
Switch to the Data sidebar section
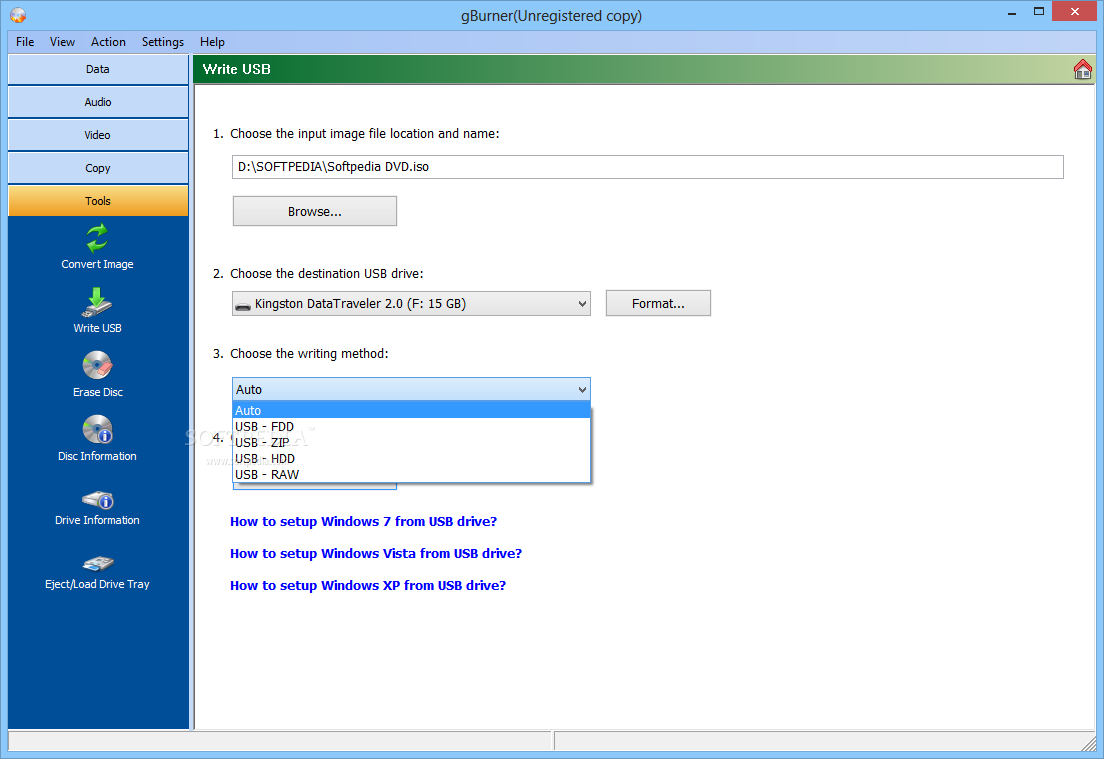(x=98, y=69)
